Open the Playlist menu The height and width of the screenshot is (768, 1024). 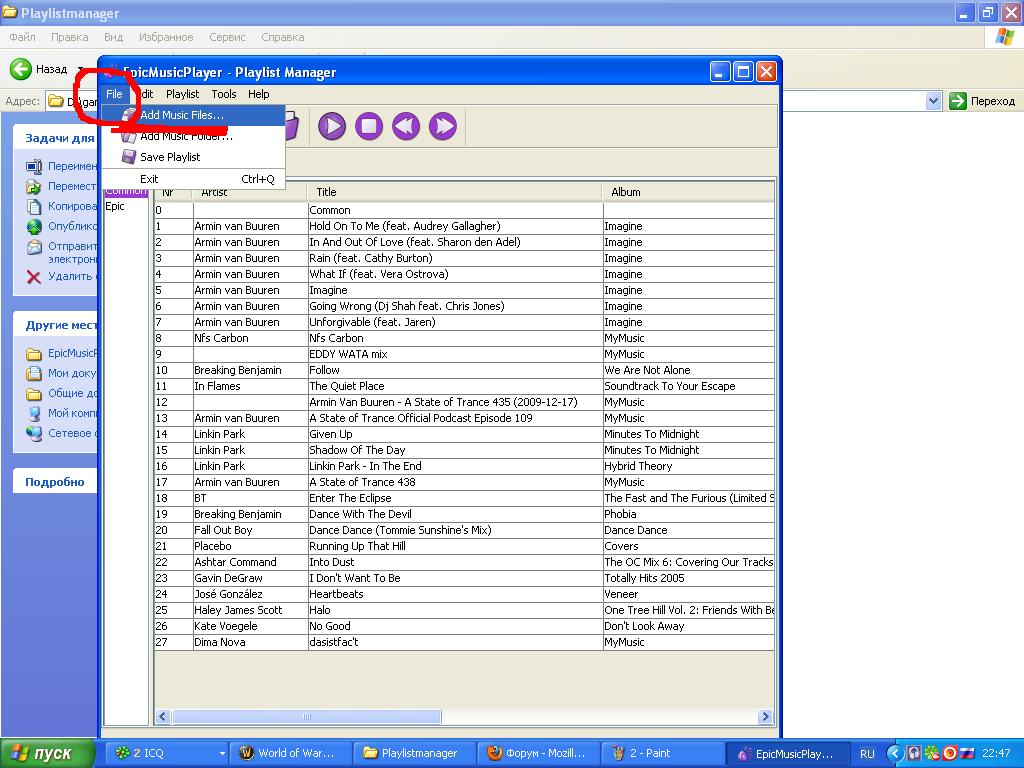pyautogui.click(x=182, y=94)
